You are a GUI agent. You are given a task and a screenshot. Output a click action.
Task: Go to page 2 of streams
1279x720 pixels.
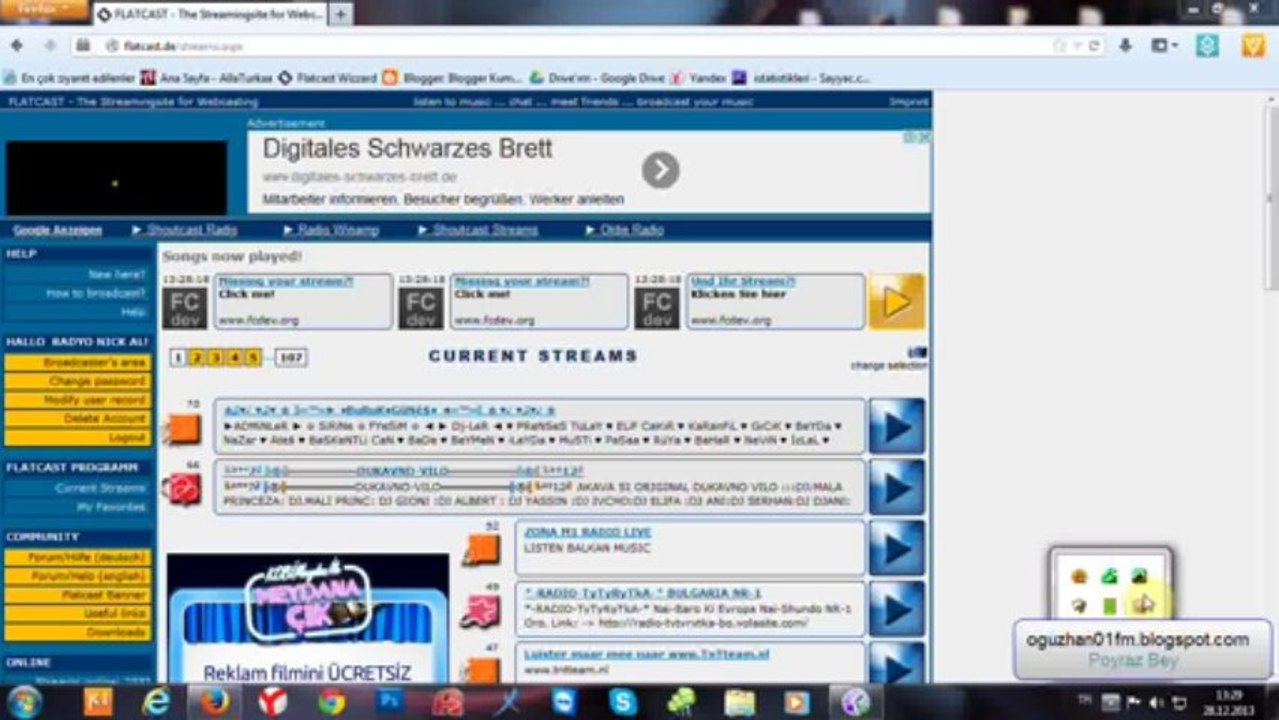[x=197, y=357]
